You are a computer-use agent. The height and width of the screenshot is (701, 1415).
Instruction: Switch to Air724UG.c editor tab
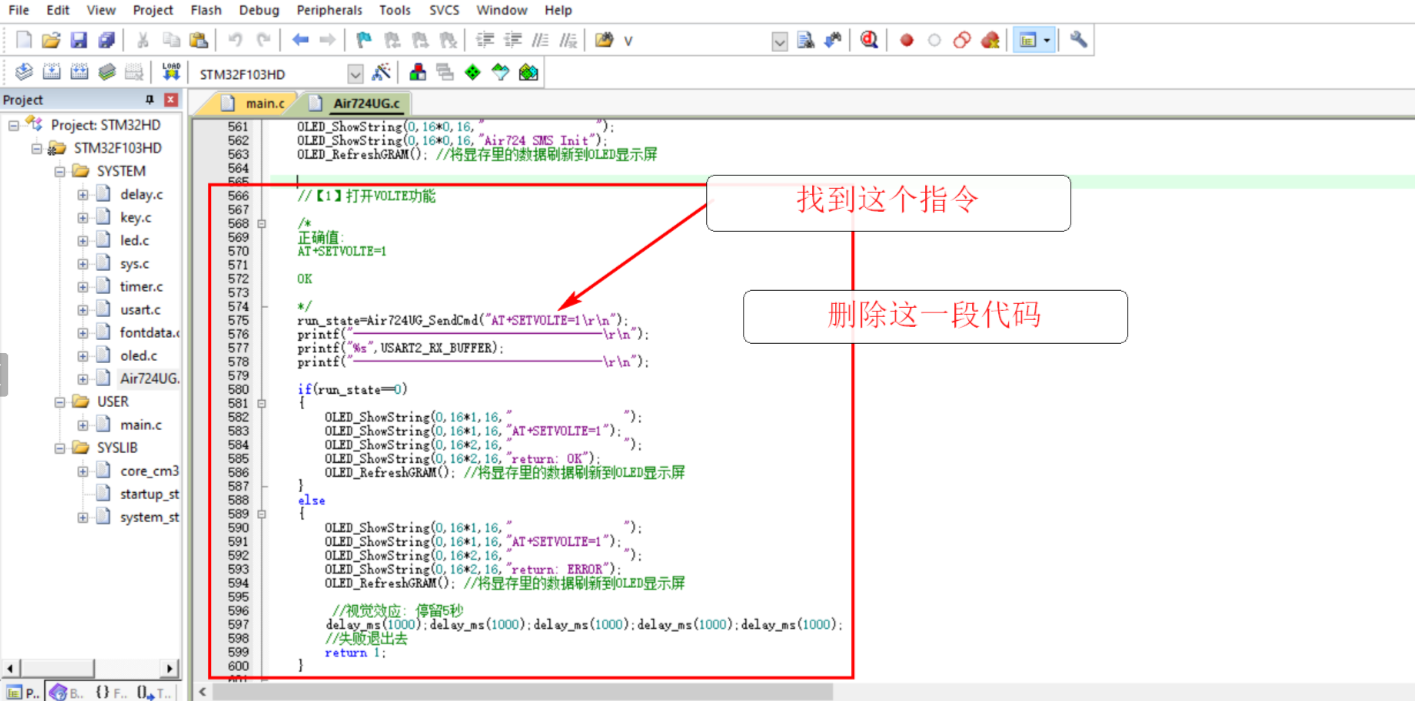(356, 103)
